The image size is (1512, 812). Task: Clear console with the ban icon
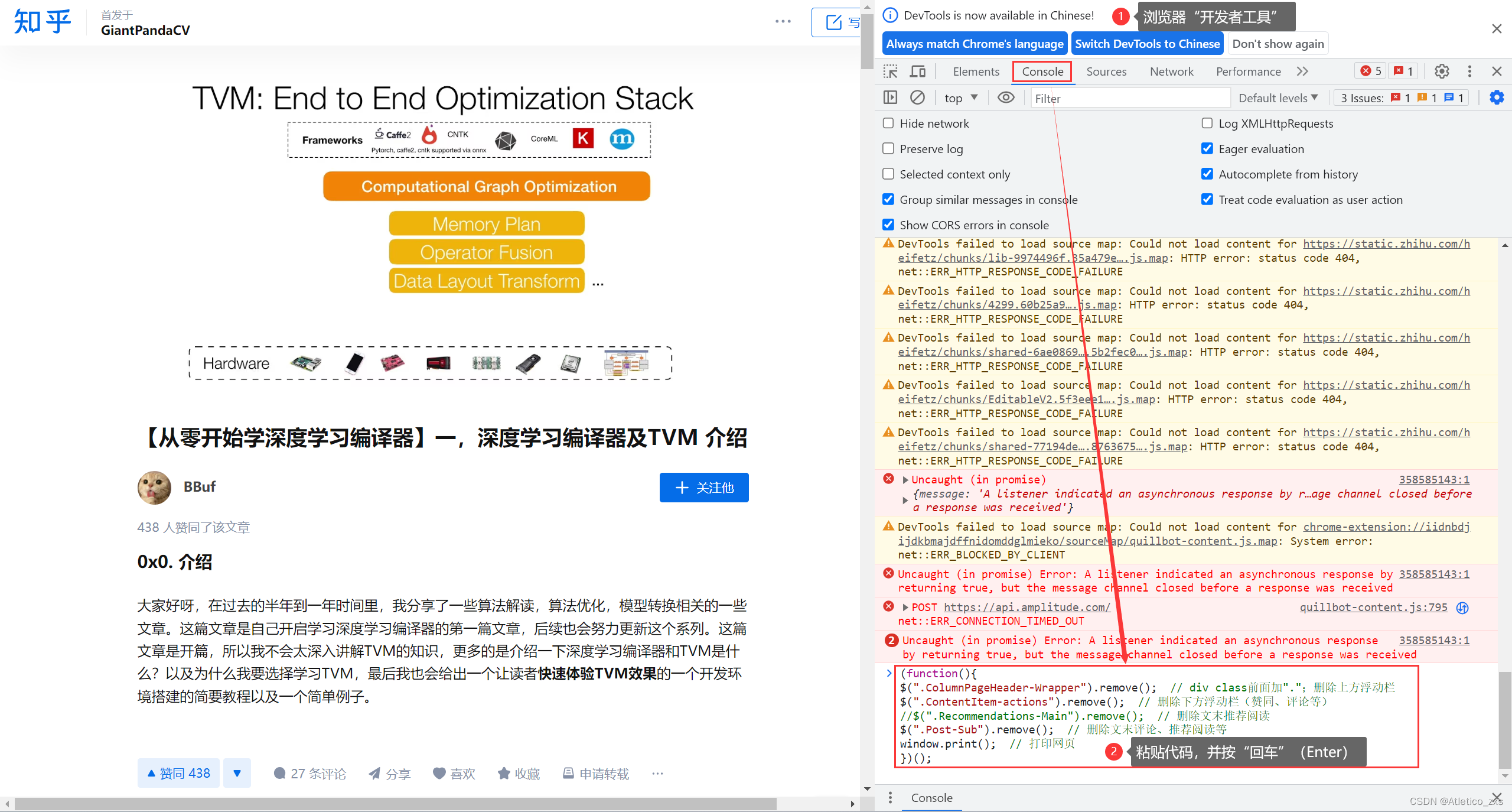[917, 98]
